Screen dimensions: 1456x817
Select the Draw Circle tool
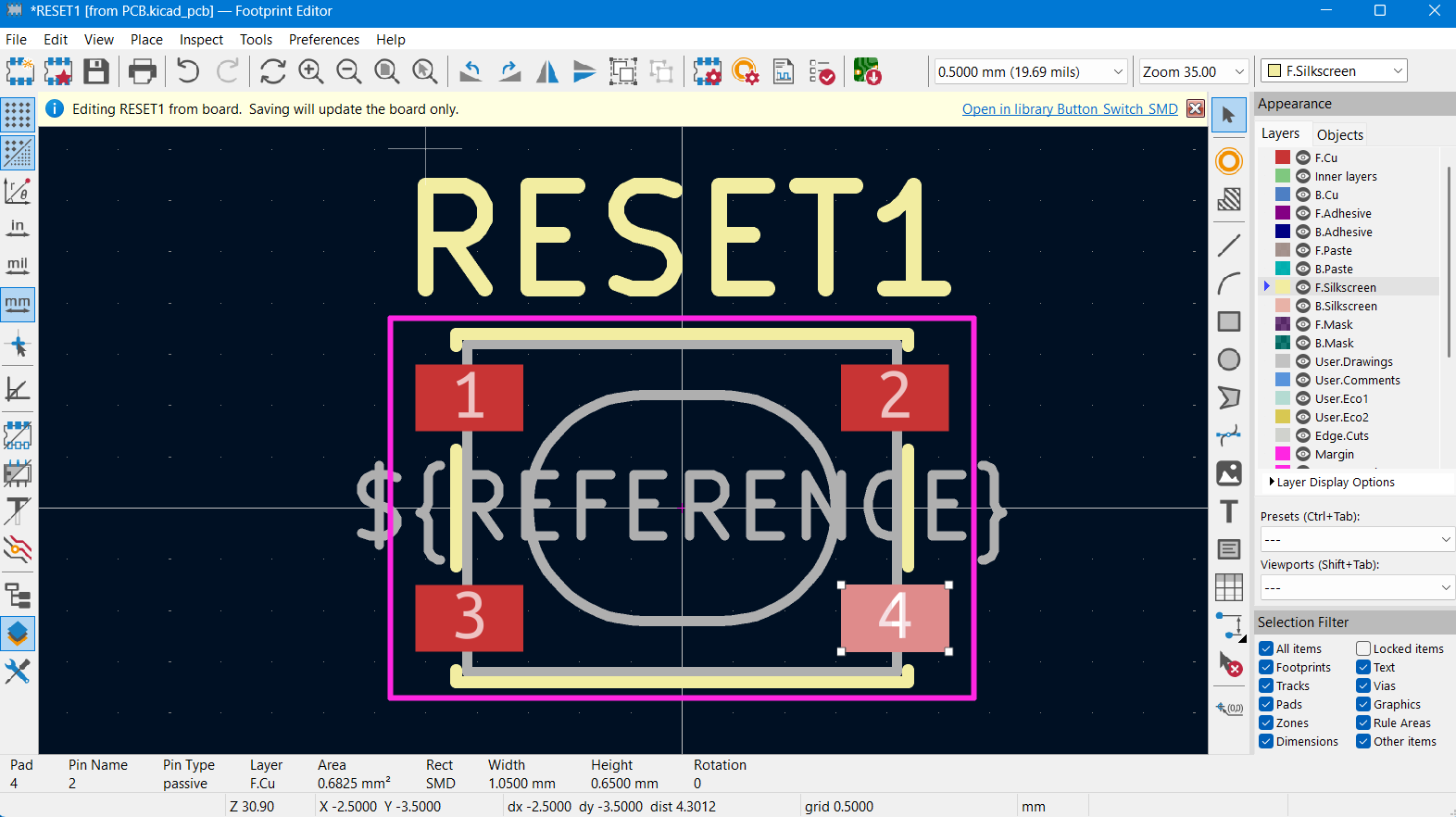point(1229,359)
